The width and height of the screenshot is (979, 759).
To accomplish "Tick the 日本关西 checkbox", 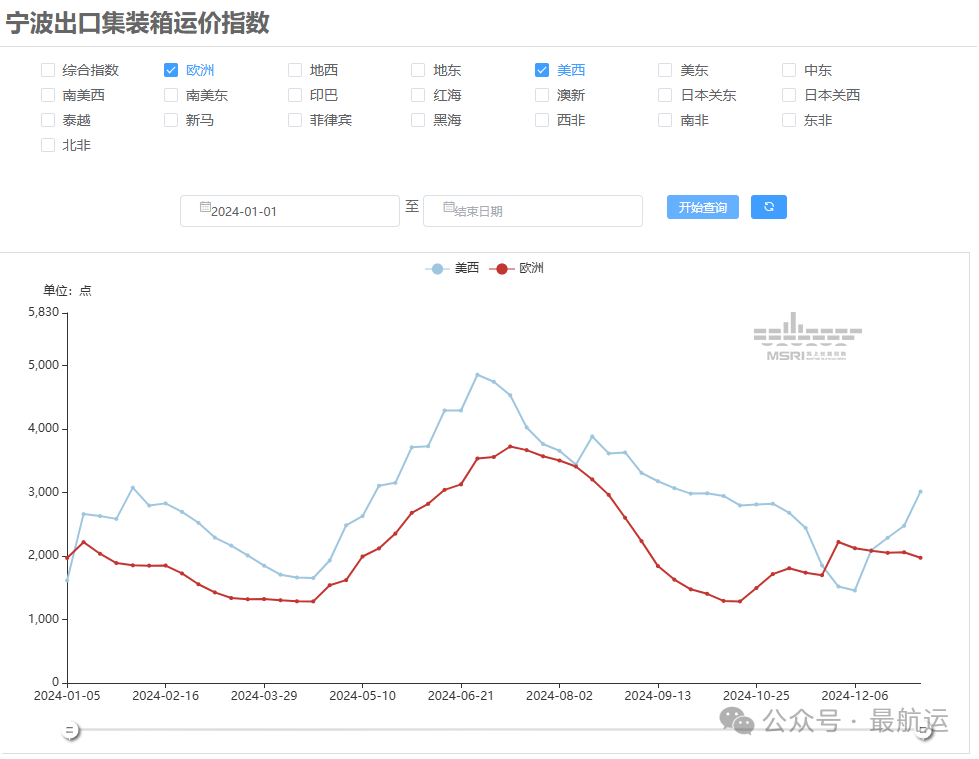I will (789, 95).
